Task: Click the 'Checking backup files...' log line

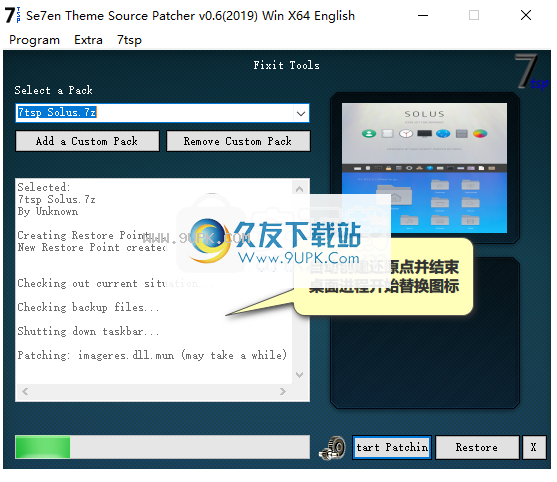Action: [x=88, y=307]
